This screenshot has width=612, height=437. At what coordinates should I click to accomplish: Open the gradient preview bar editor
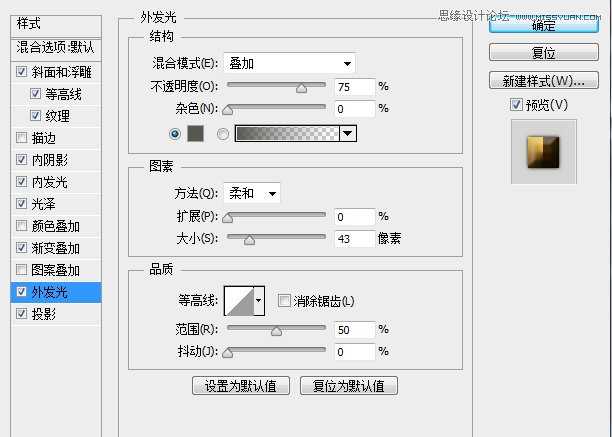287,132
